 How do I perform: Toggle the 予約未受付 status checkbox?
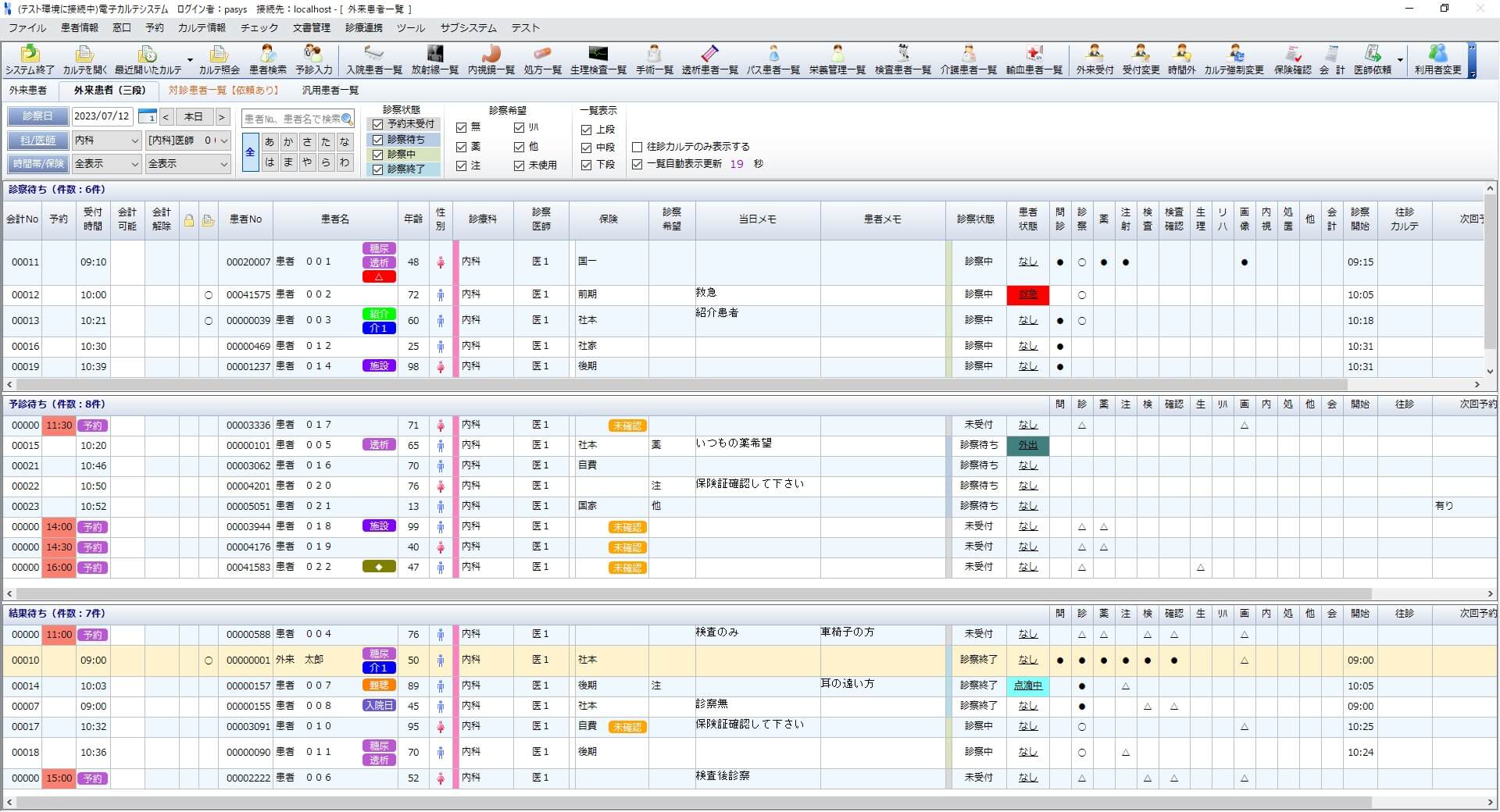[378, 124]
